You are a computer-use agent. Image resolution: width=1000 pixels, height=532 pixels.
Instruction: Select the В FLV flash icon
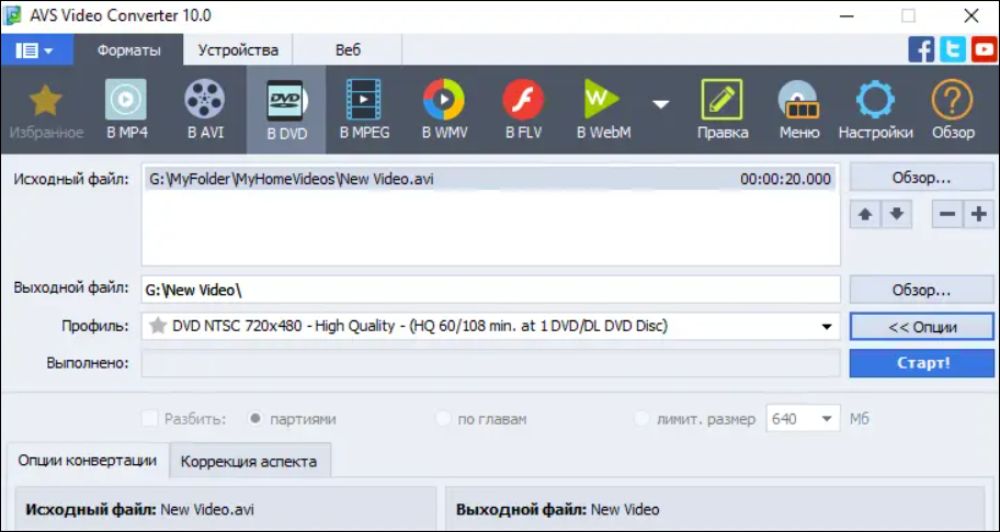[x=523, y=100]
